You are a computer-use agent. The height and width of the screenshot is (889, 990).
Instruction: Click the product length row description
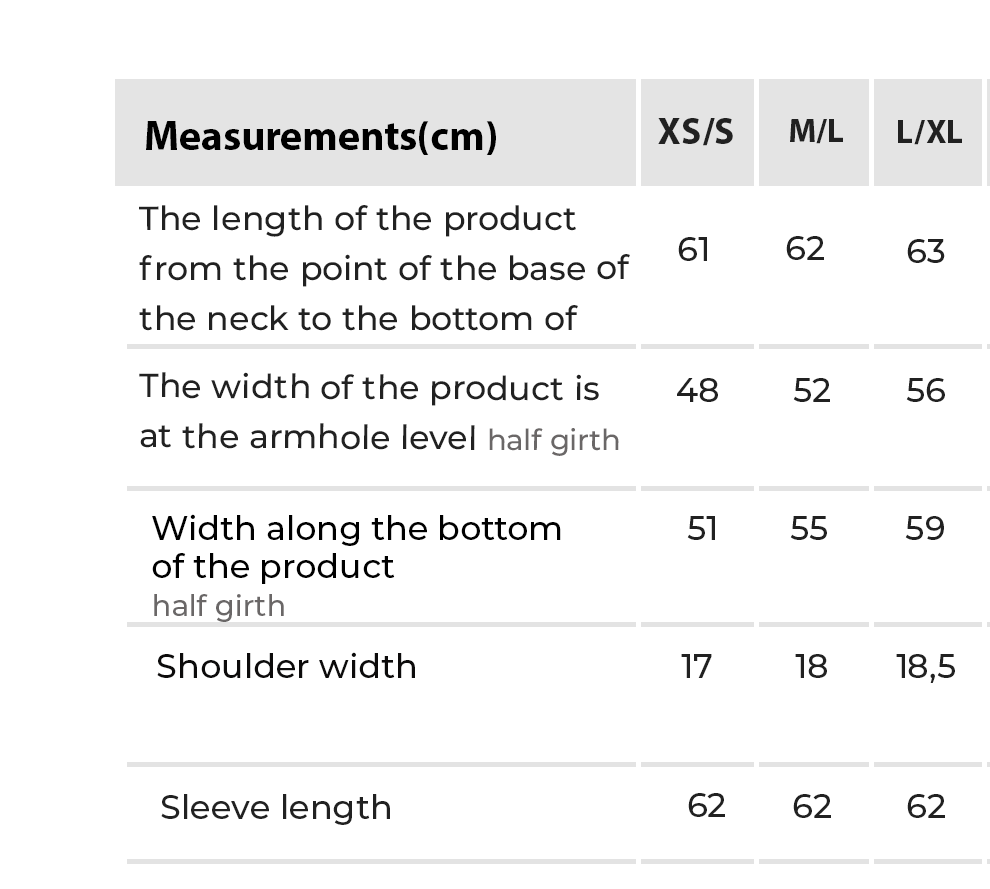[x=383, y=268]
